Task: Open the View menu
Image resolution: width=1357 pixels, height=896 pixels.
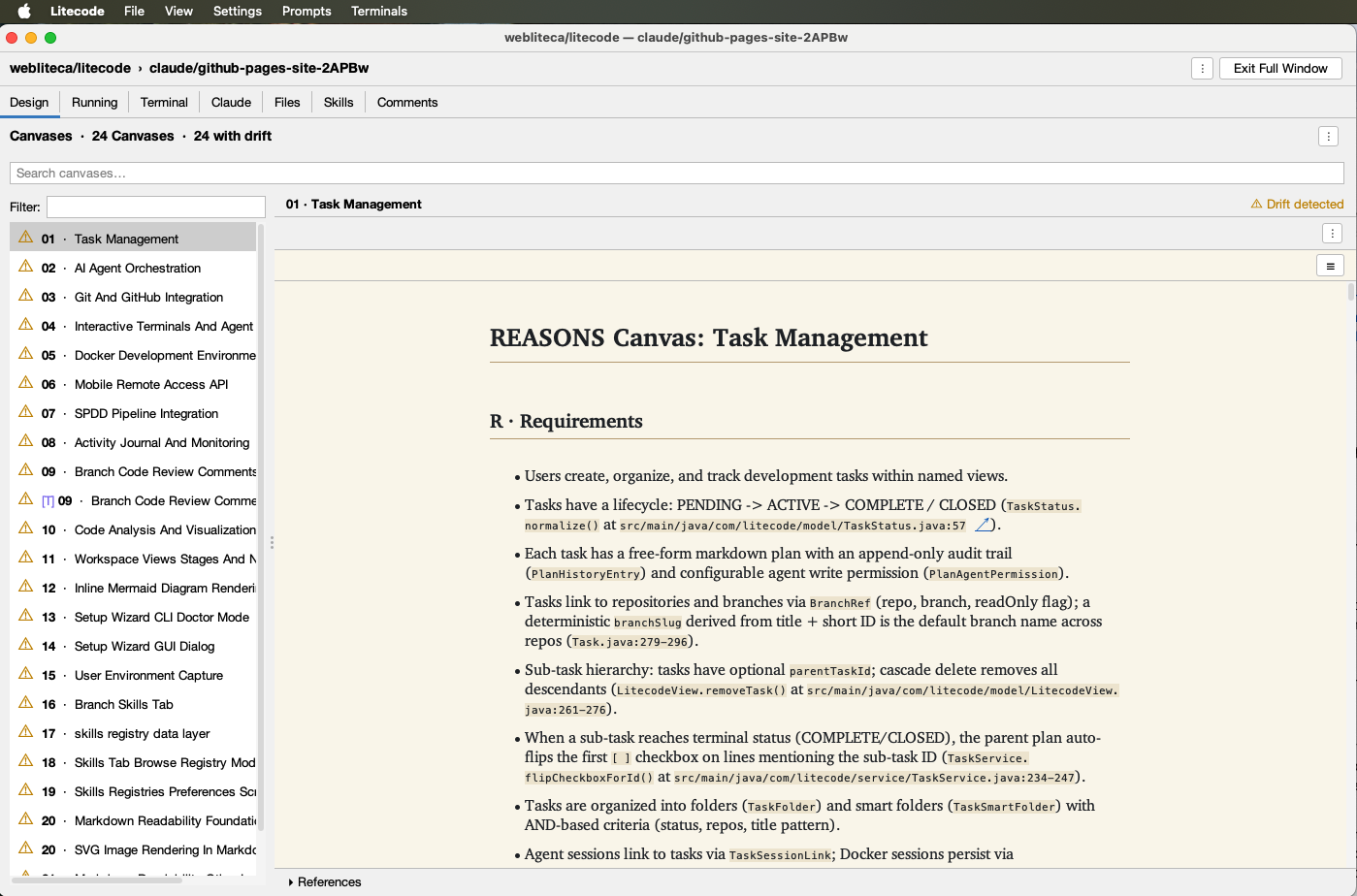Action: click(178, 11)
